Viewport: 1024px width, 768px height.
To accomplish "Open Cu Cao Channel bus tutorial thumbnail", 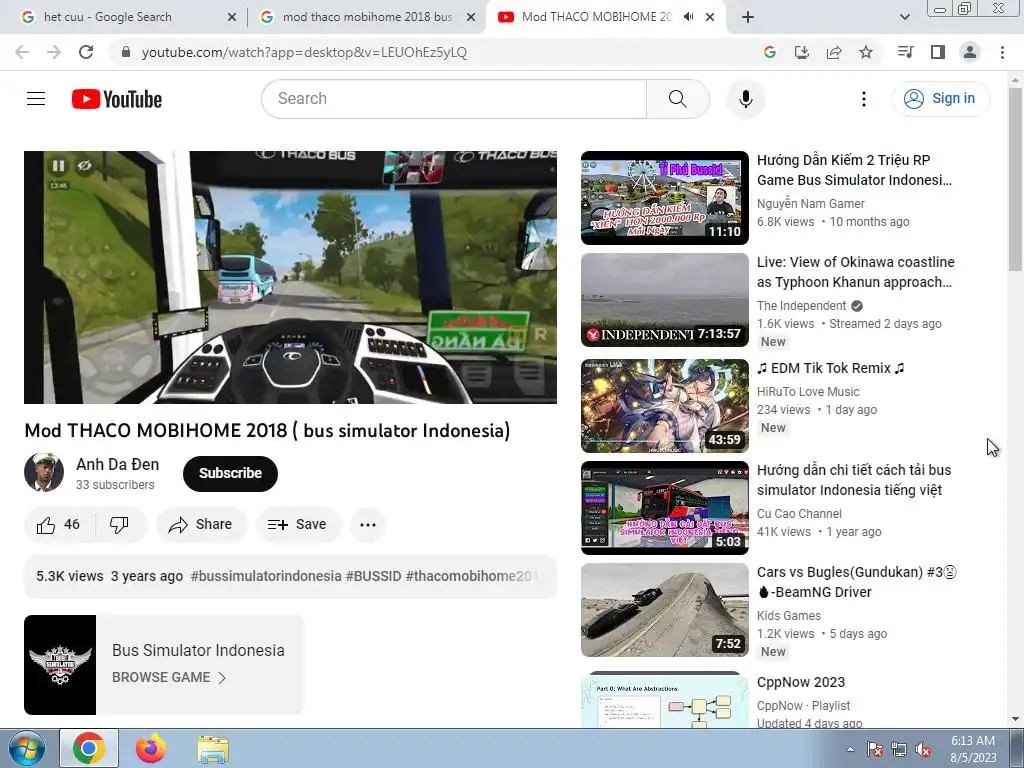I will click(665, 507).
